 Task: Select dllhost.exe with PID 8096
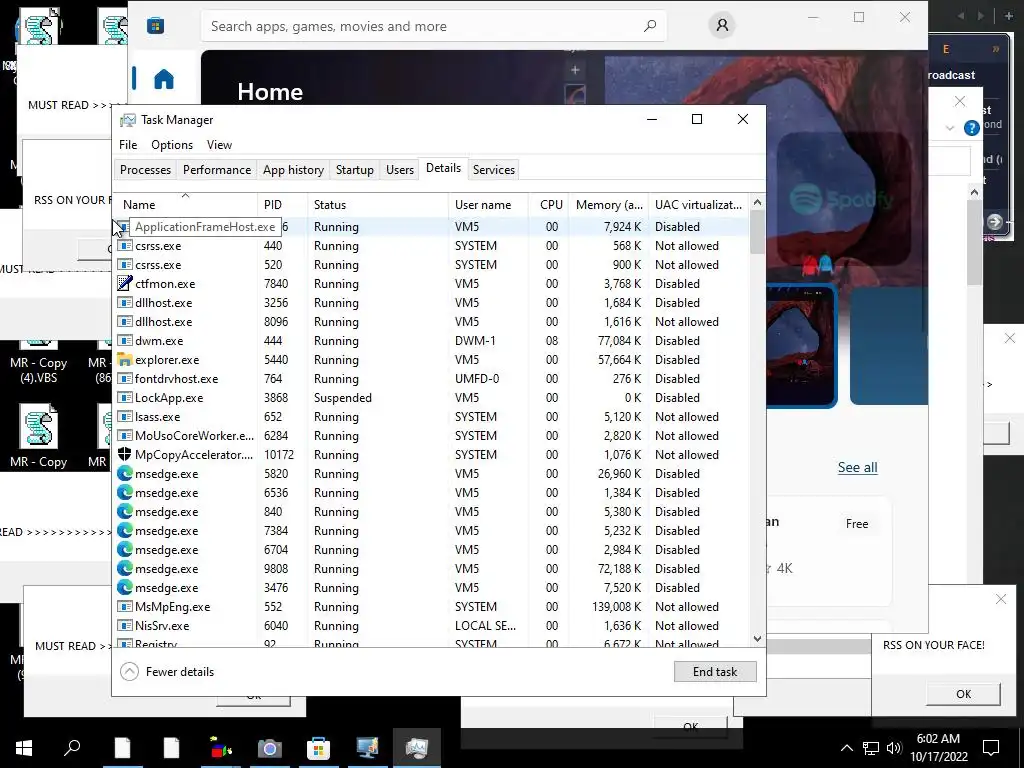click(431, 321)
